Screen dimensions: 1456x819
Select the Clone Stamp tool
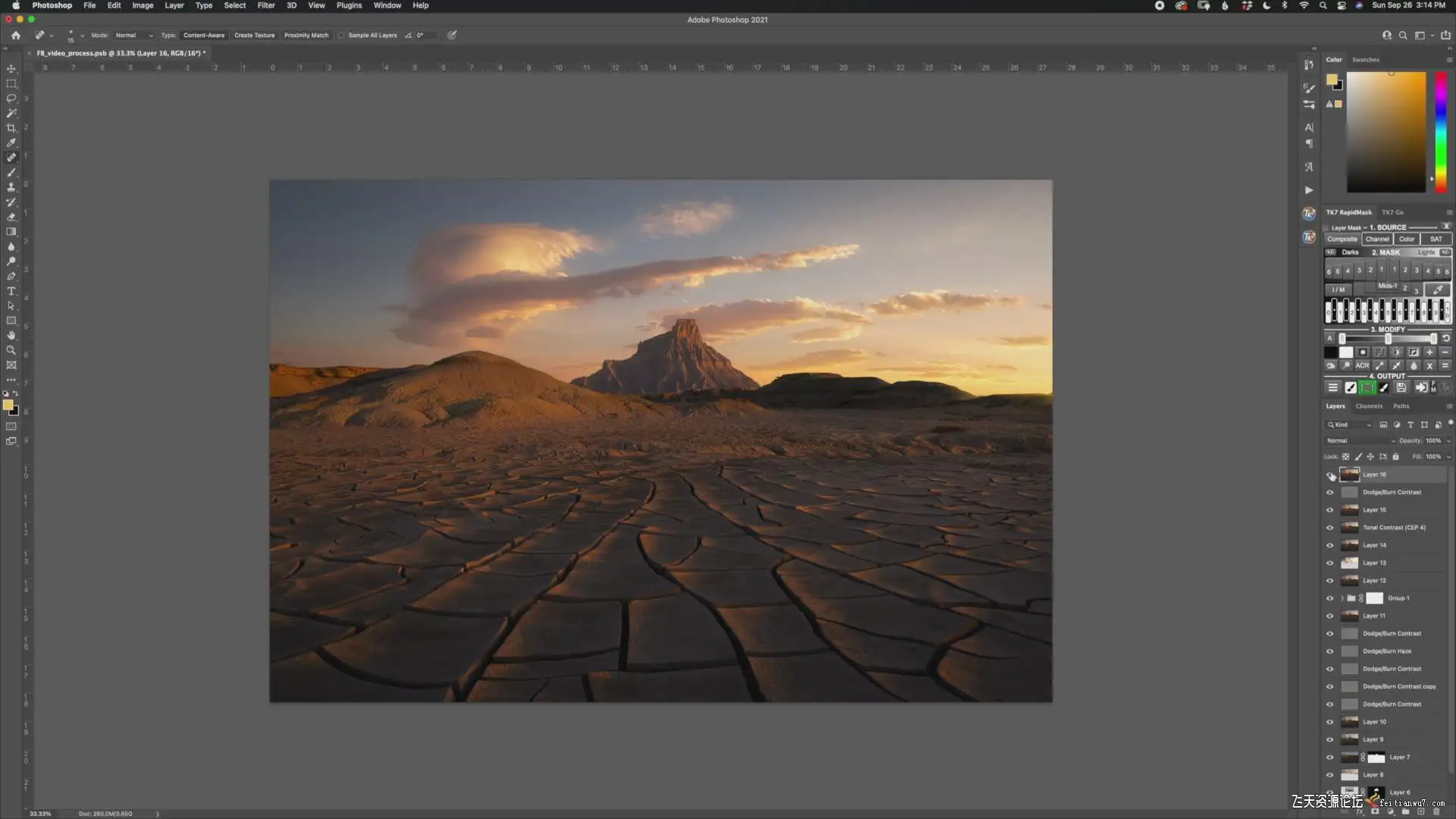point(11,187)
